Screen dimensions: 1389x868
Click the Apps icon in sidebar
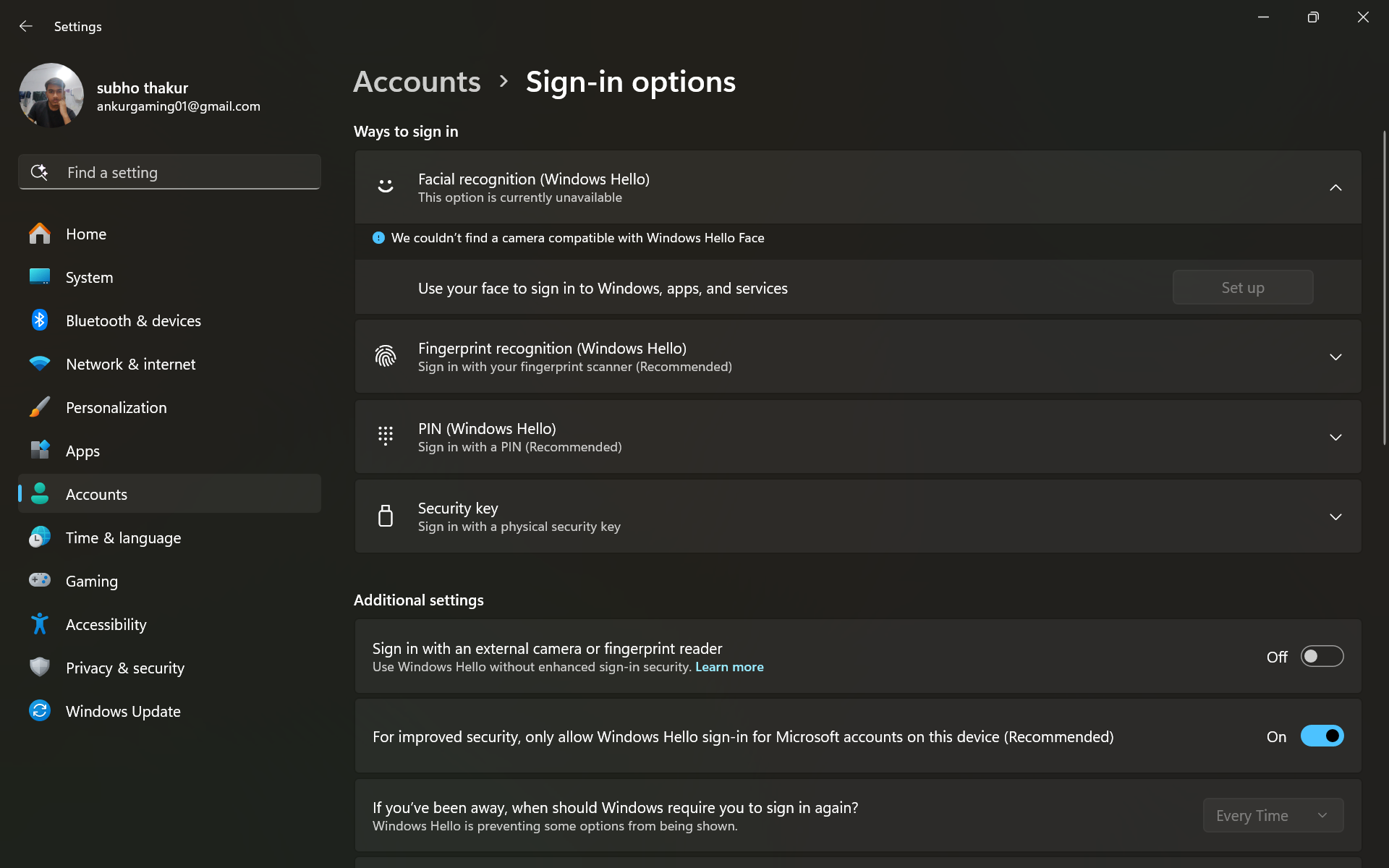click(x=40, y=451)
